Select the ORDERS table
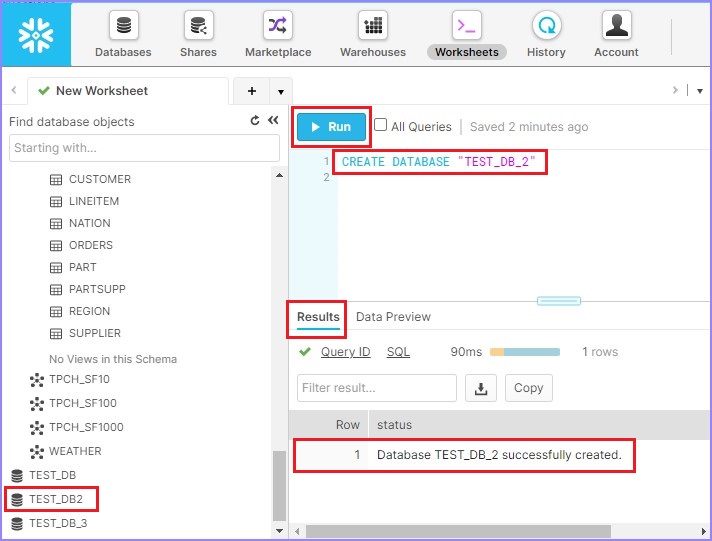 [81, 245]
